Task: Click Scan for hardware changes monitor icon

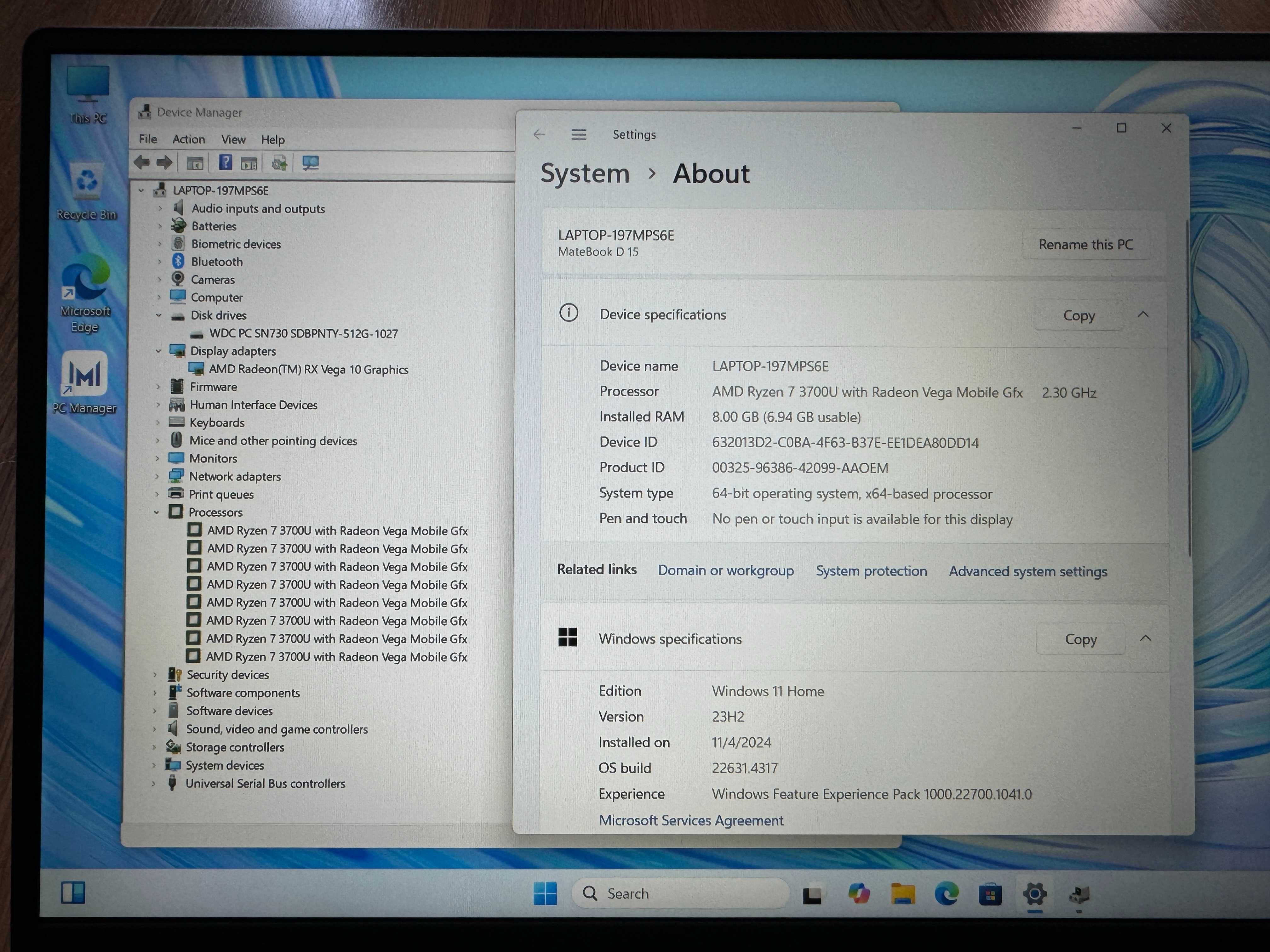Action: [311, 163]
